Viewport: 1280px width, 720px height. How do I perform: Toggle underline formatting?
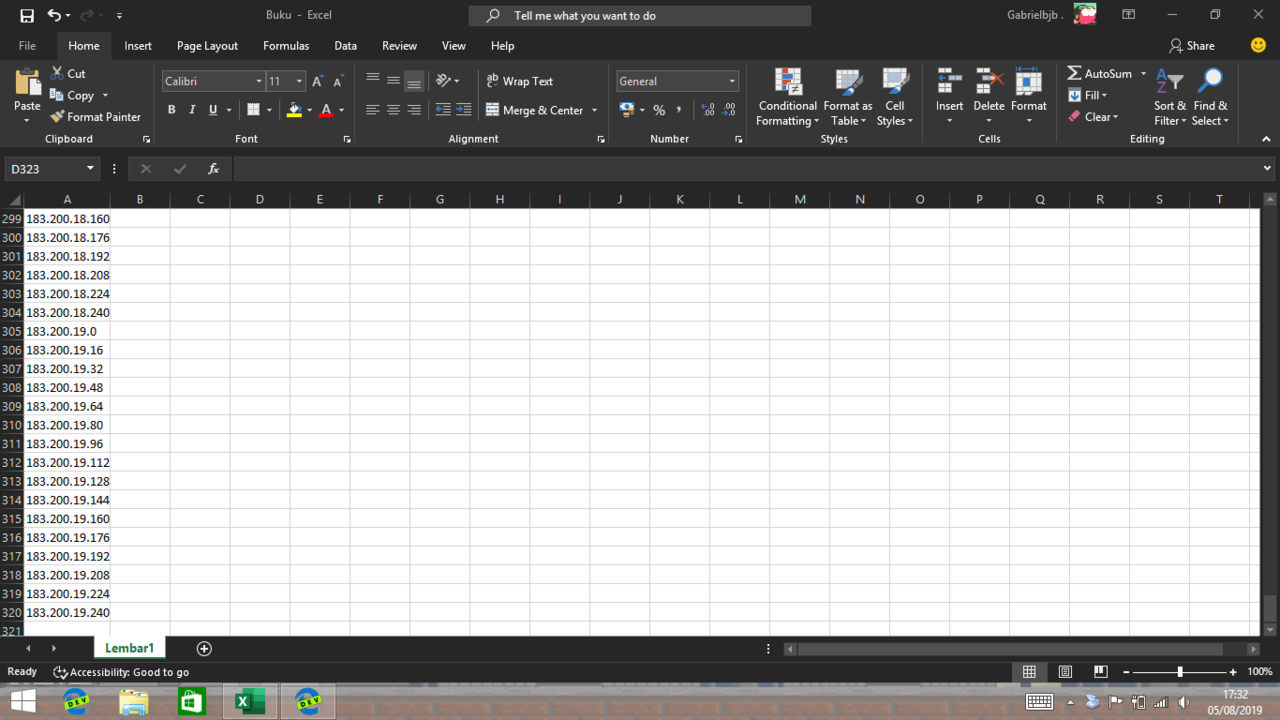coord(211,110)
